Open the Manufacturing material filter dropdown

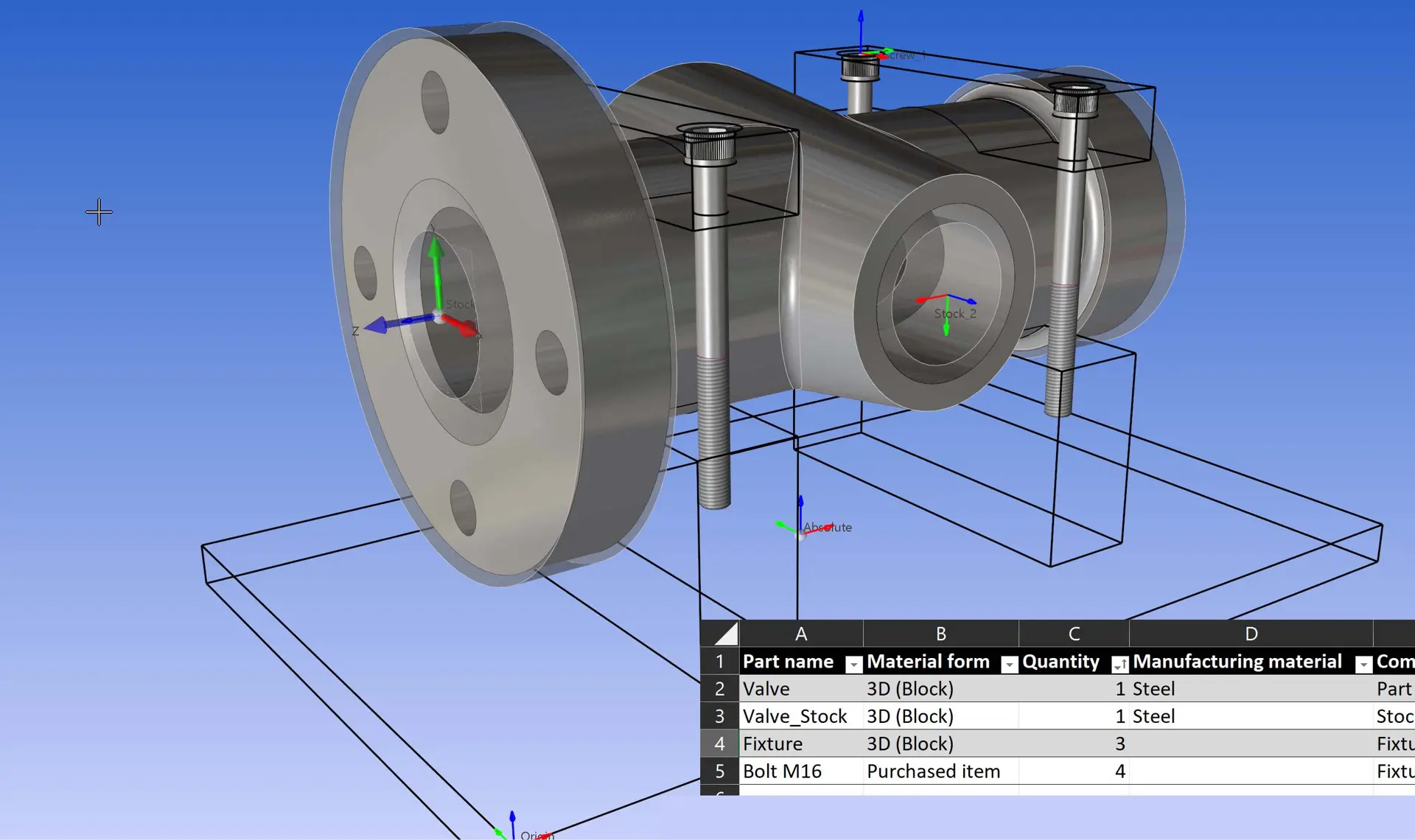click(x=1363, y=665)
